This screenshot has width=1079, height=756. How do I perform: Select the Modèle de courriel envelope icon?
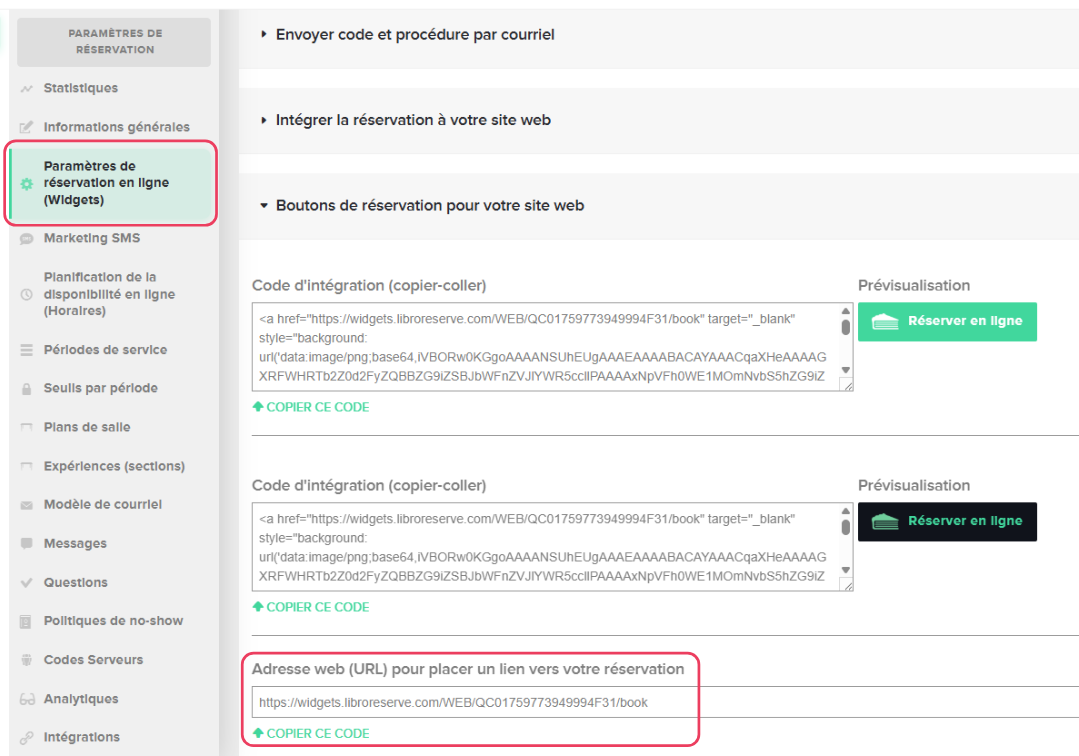[x=25, y=504]
